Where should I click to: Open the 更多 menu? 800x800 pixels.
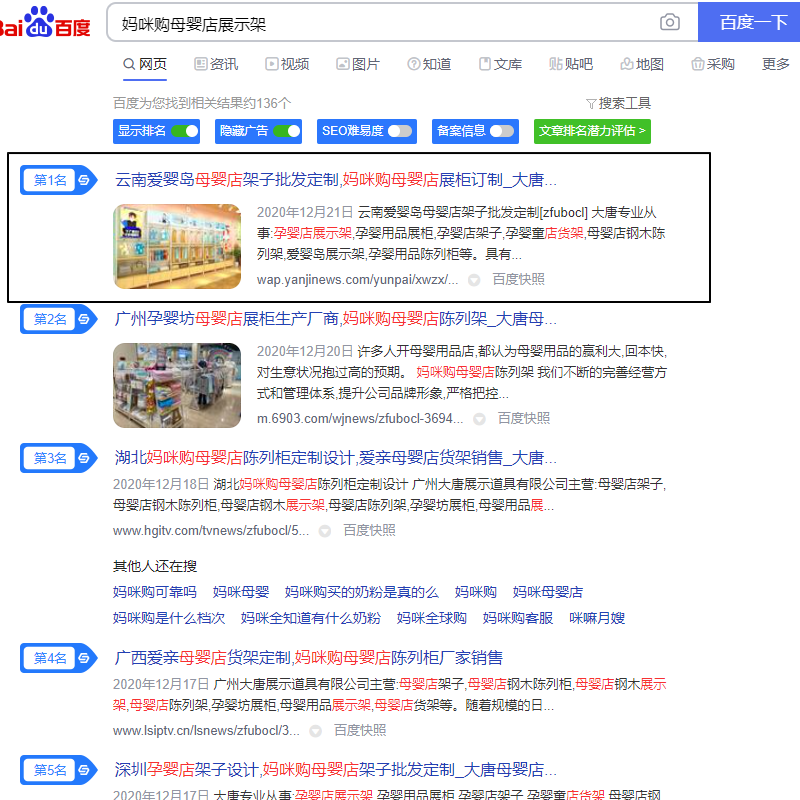coord(776,64)
